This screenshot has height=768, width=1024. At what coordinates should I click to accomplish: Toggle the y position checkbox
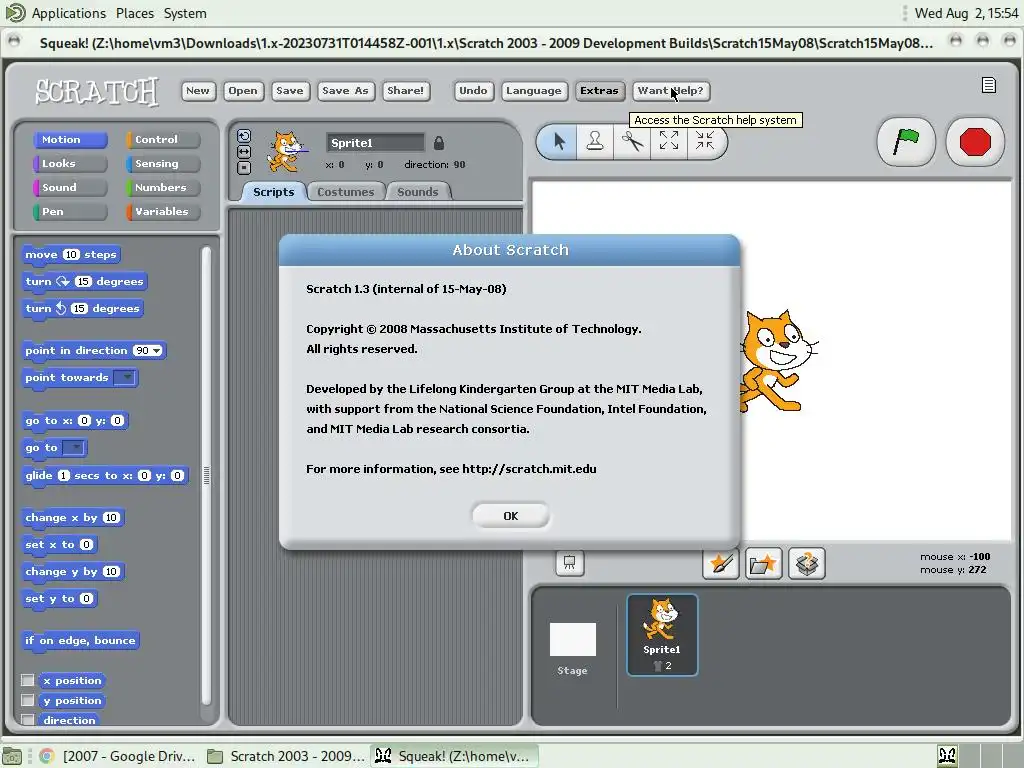pos(27,700)
